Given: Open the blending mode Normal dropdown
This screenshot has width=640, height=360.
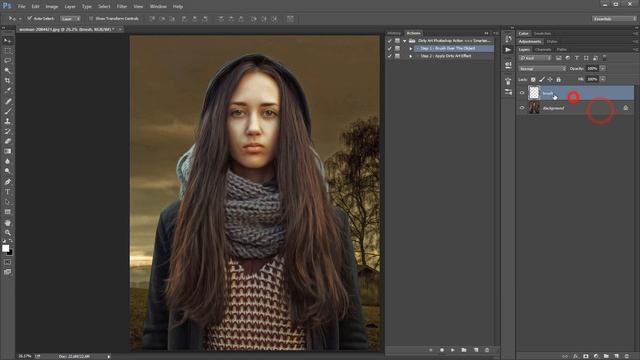Looking at the screenshot, I should click(x=542, y=69).
